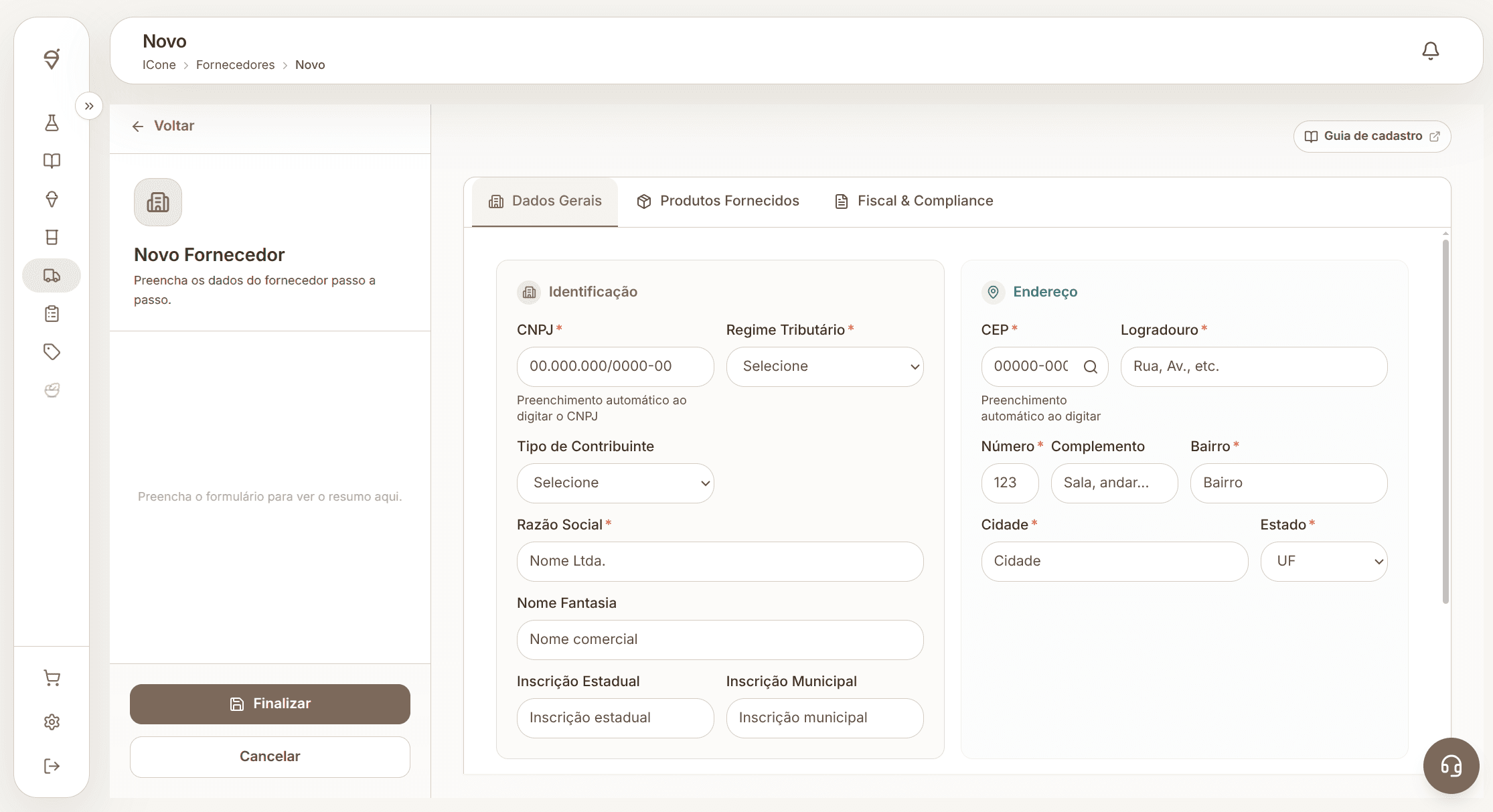Click the logout icon in sidebar
The width and height of the screenshot is (1493, 812).
52,766
